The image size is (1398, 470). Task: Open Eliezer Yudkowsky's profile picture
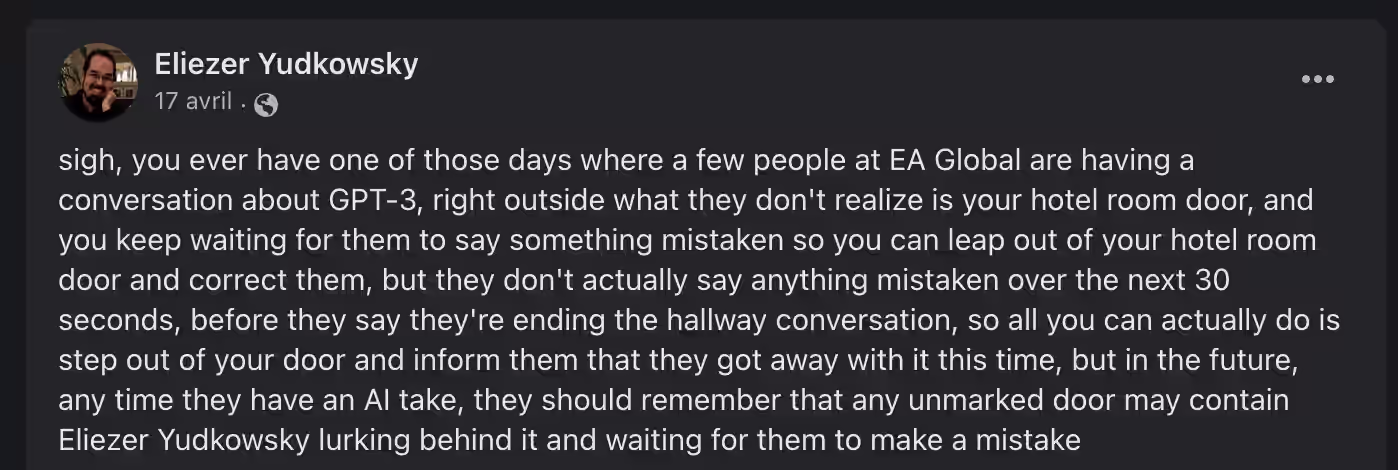[x=97, y=81]
